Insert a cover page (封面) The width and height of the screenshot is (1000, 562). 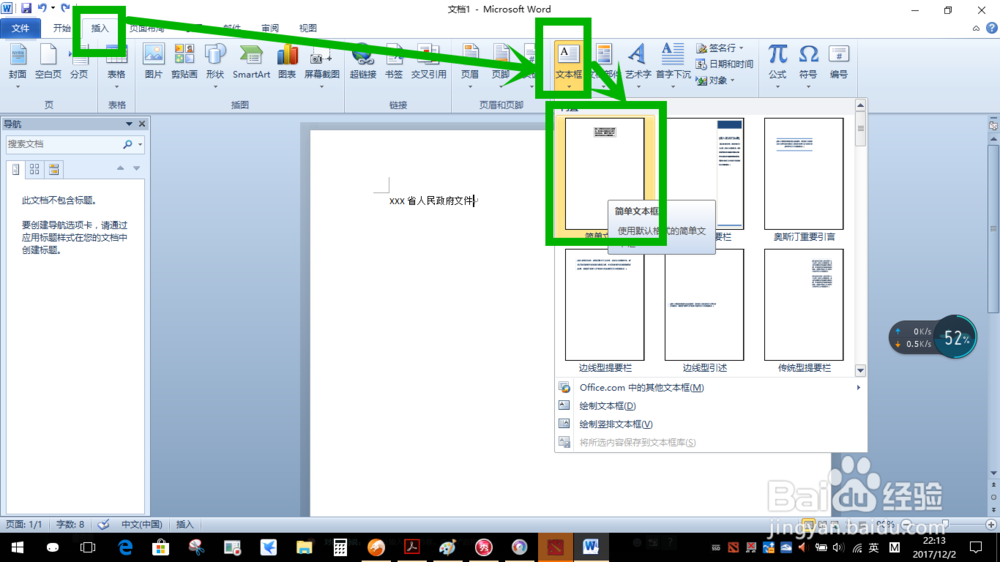(18, 63)
